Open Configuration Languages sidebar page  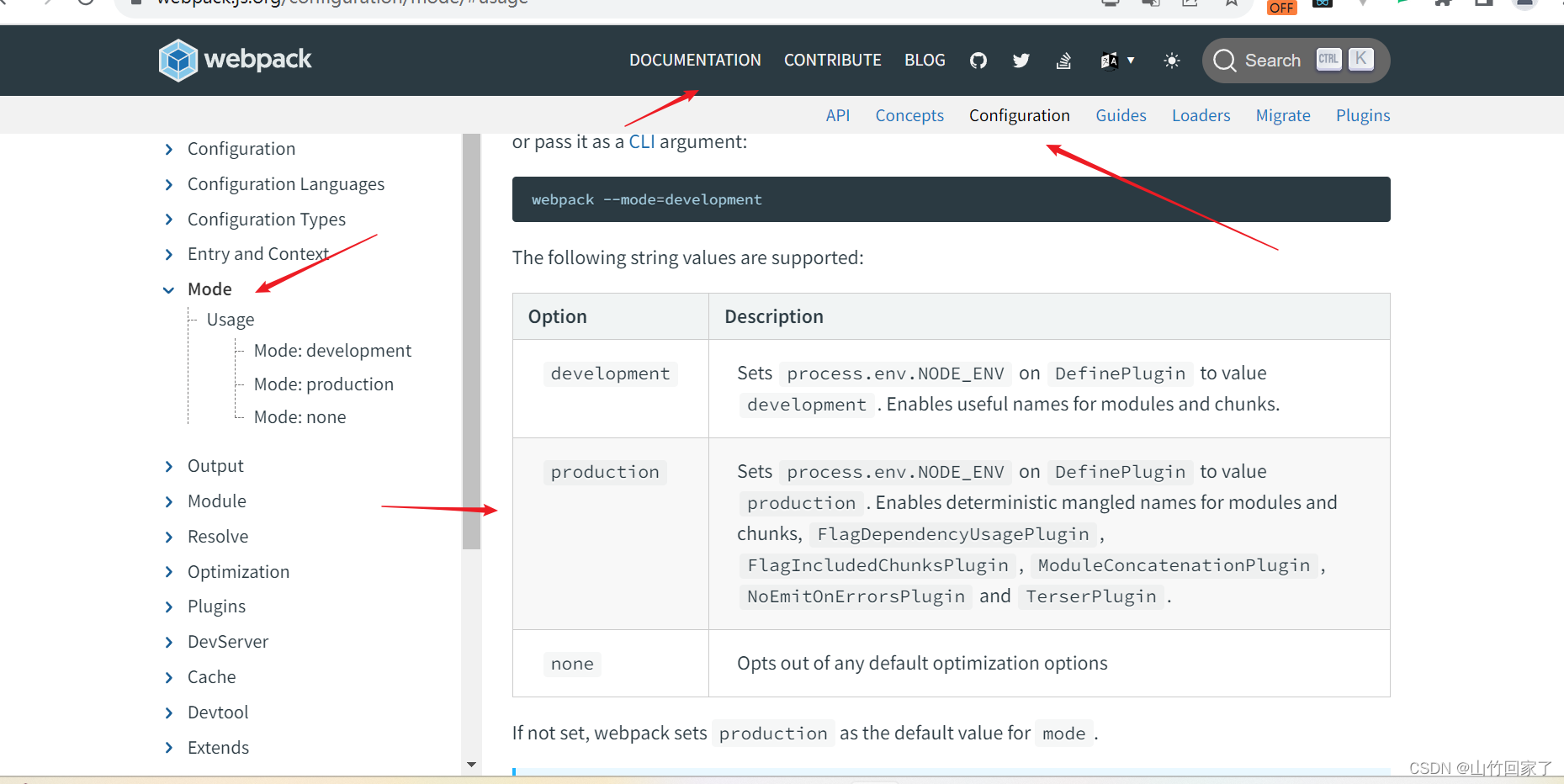(x=286, y=184)
